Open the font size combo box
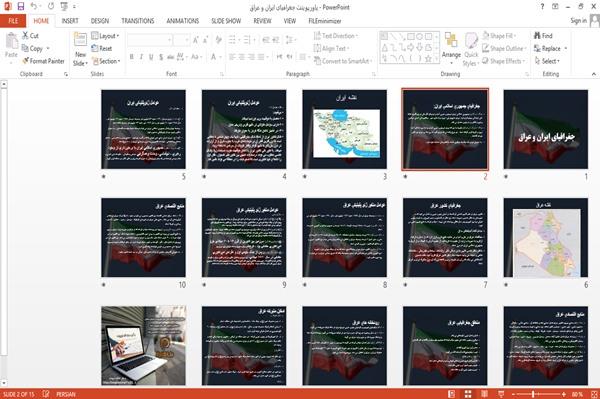The height and width of the screenshot is (399, 600). 181,40
